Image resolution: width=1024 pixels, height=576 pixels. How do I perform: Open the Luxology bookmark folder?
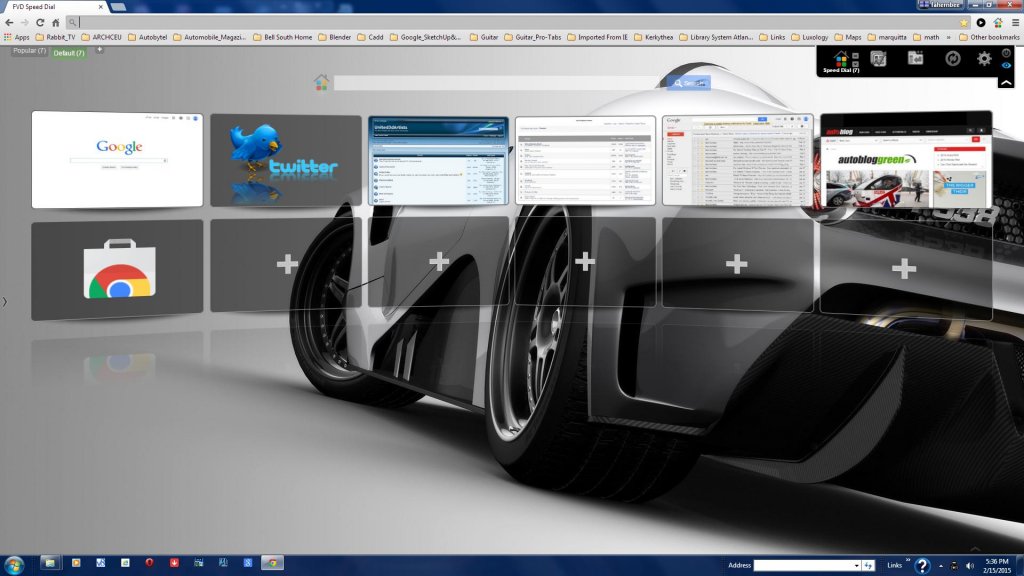(810, 37)
